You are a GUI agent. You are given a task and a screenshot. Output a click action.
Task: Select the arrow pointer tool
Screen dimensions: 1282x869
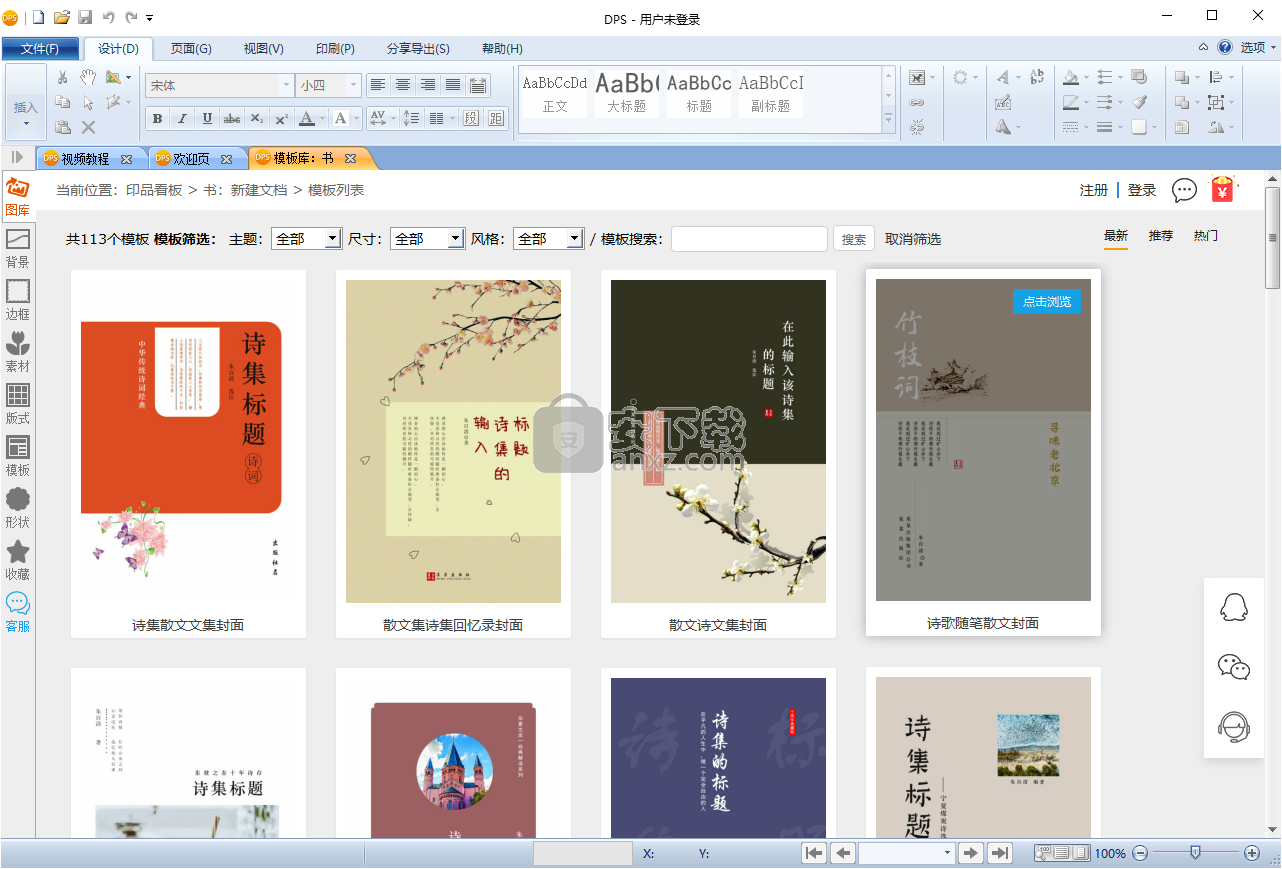click(88, 103)
